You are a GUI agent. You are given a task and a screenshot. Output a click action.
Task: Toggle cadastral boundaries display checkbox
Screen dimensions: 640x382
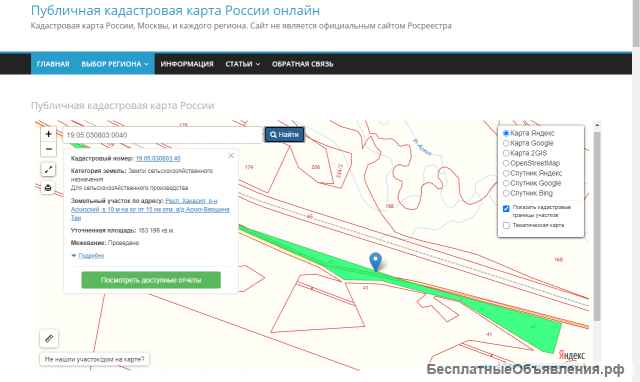pyautogui.click(x=507, y=209)
